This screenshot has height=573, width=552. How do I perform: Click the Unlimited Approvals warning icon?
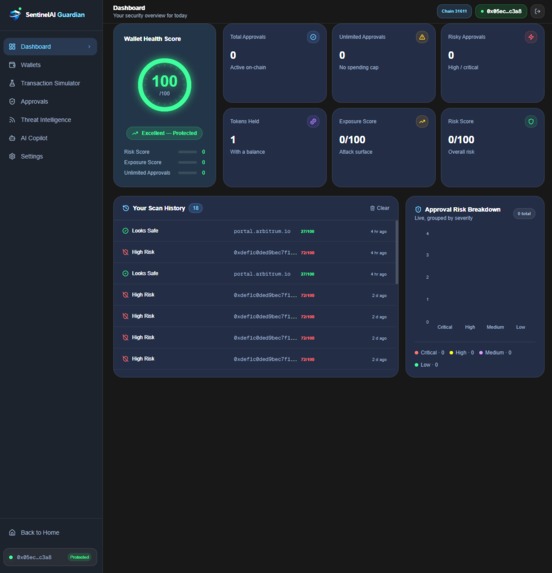422,37
